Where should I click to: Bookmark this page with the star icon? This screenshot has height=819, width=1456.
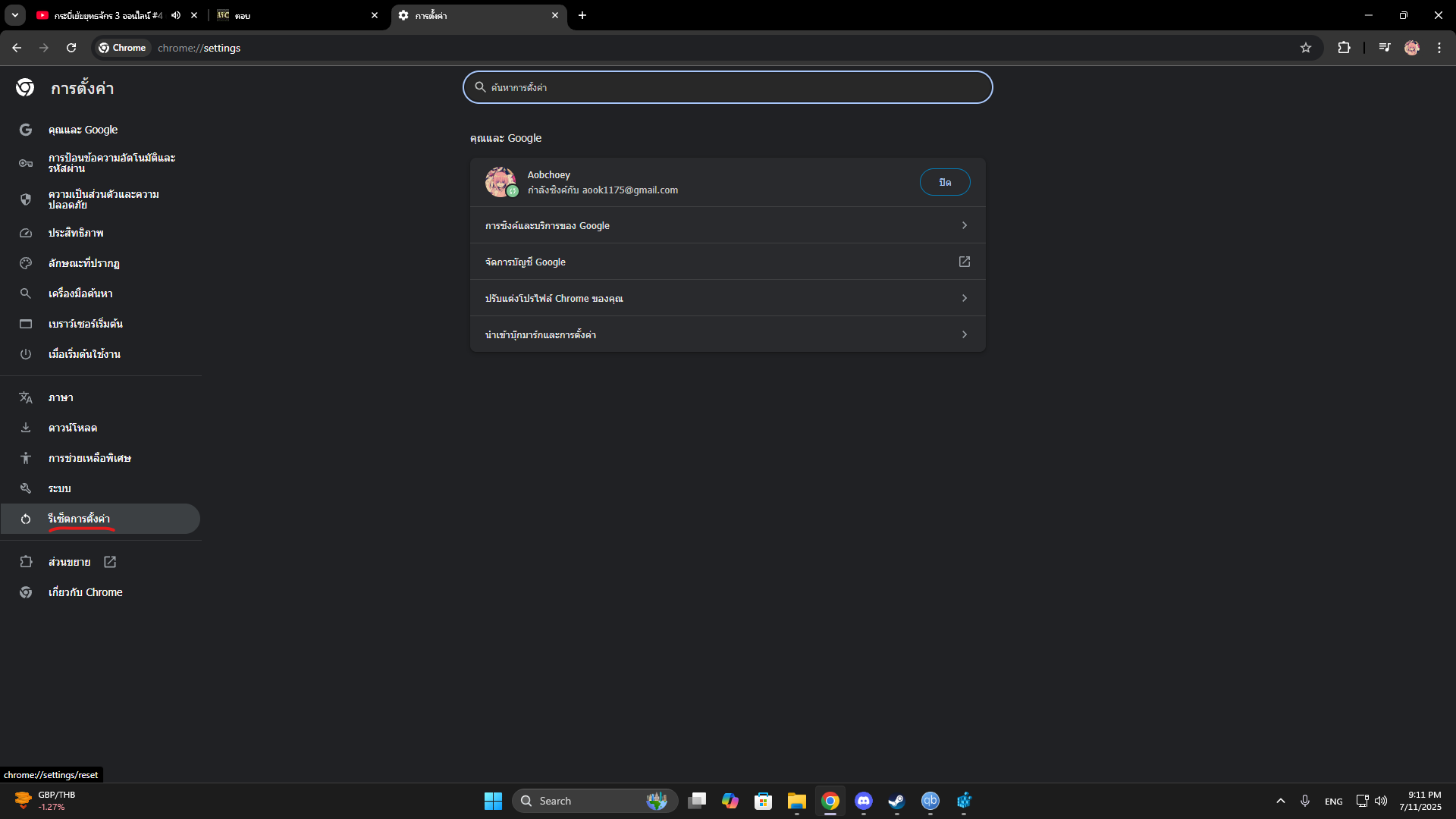click(x=1305, y=48)
